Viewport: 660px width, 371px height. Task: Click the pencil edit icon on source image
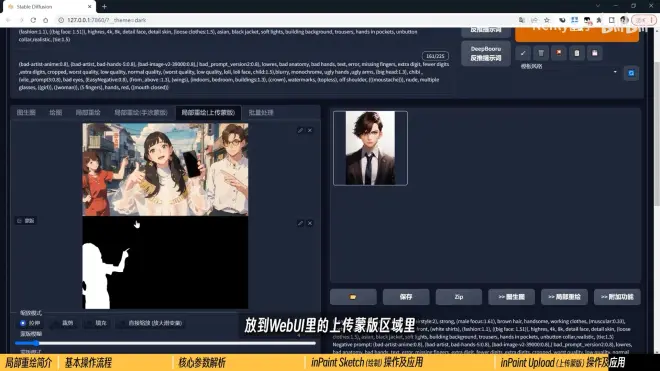tap(300, 131)
